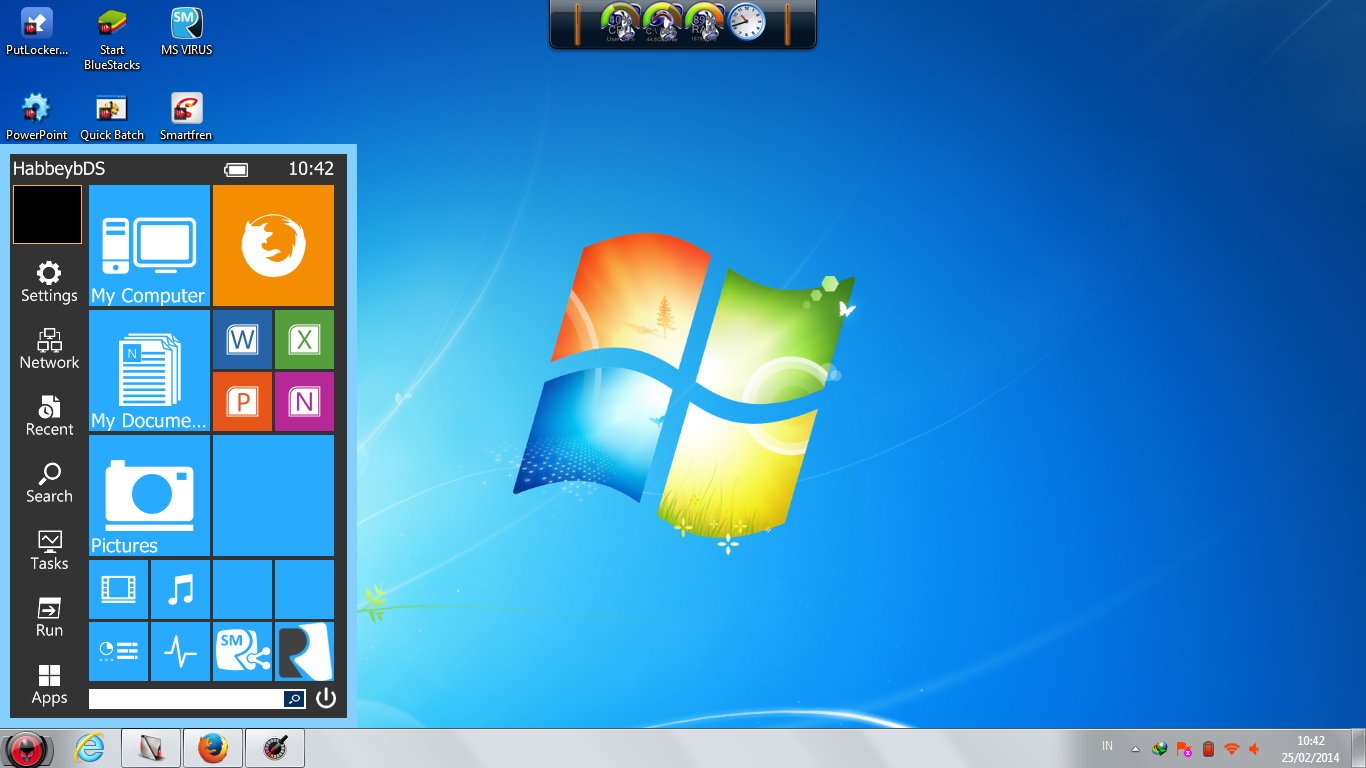The height and width of the screenshot is (768, 1366).
Task: Click the large empty blue tile beside Pictures
Action: point(273,495)
